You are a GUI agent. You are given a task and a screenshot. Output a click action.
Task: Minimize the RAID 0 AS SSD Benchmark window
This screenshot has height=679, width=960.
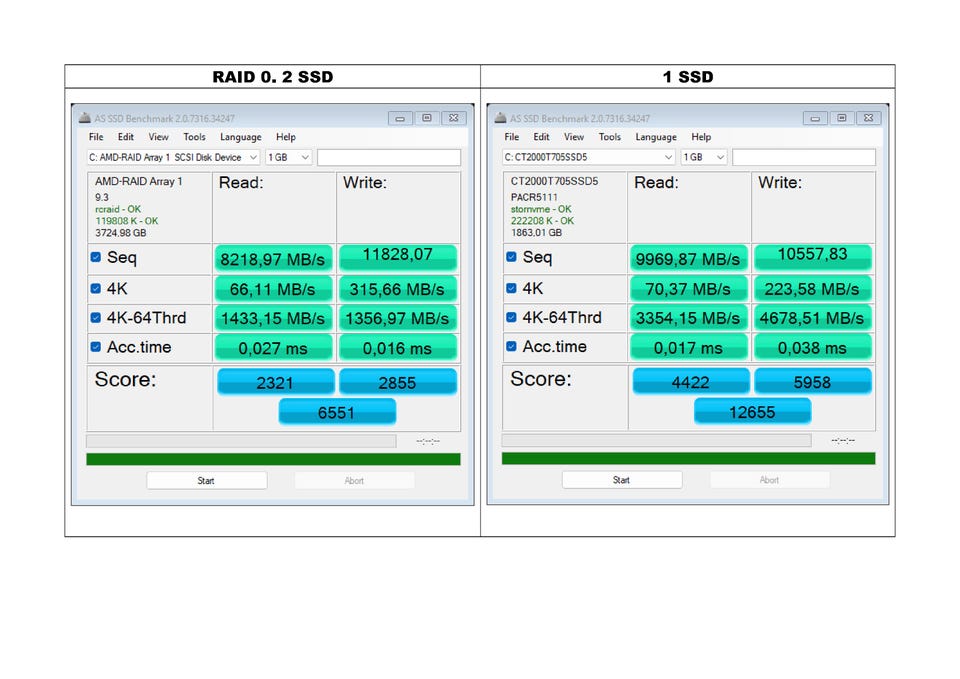pos(400,118)
